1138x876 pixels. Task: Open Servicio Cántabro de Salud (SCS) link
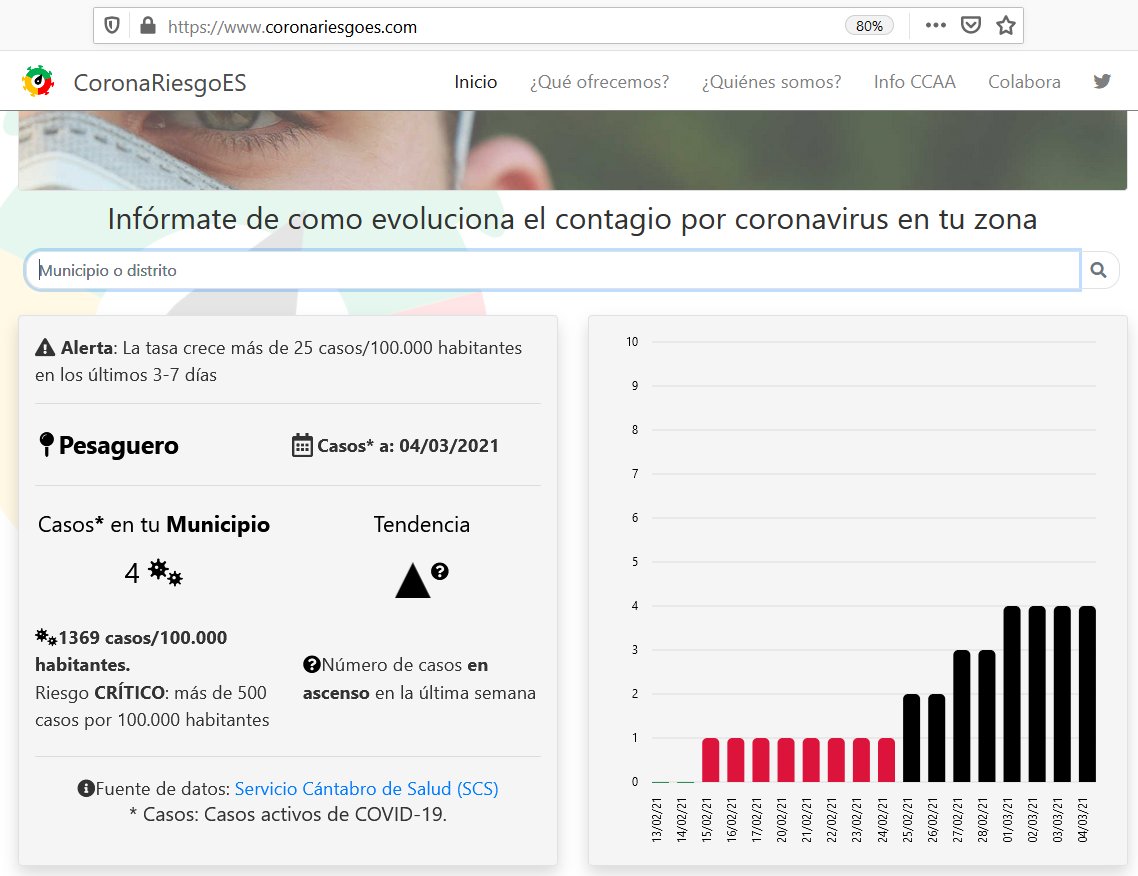(367, 789)
